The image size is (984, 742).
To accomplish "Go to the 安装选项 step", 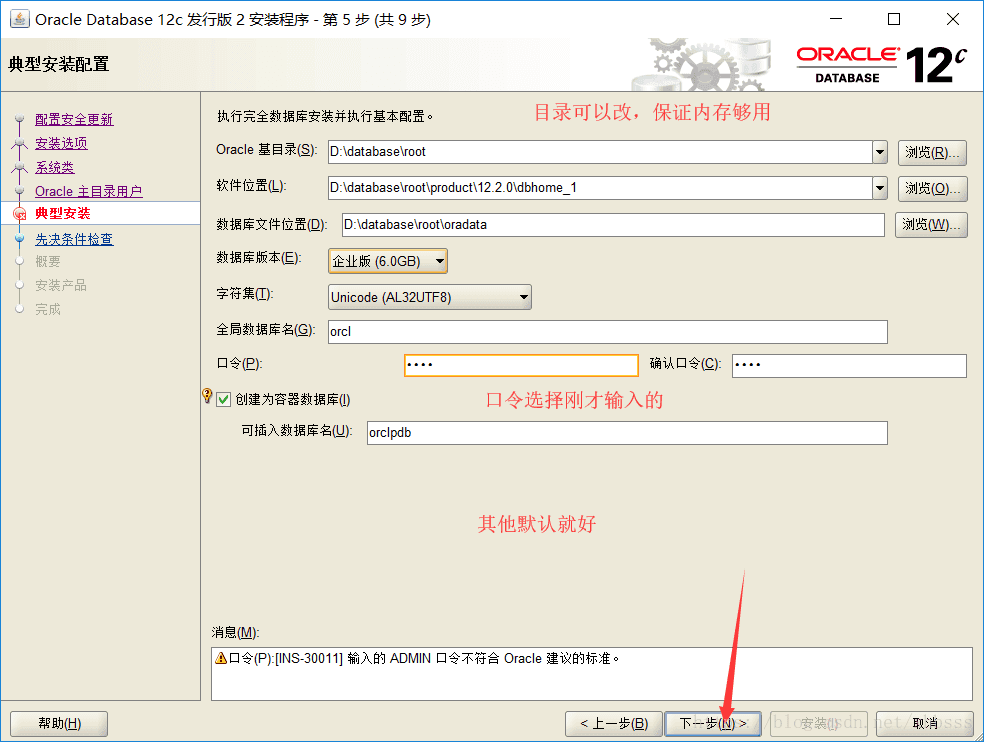I will 62,143.
